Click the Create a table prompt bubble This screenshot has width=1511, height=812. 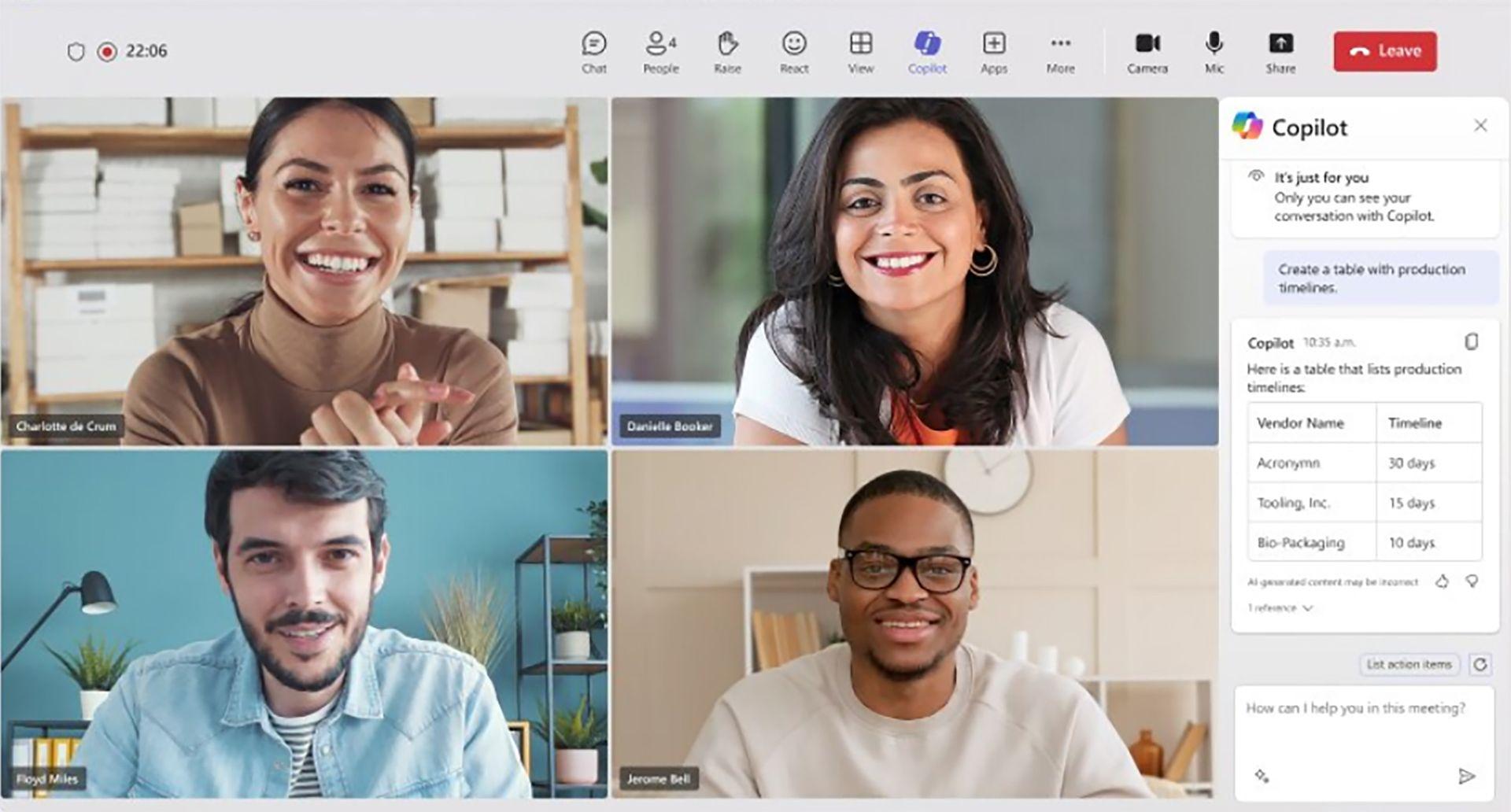pyautogui.click(x=1381, y=278)
